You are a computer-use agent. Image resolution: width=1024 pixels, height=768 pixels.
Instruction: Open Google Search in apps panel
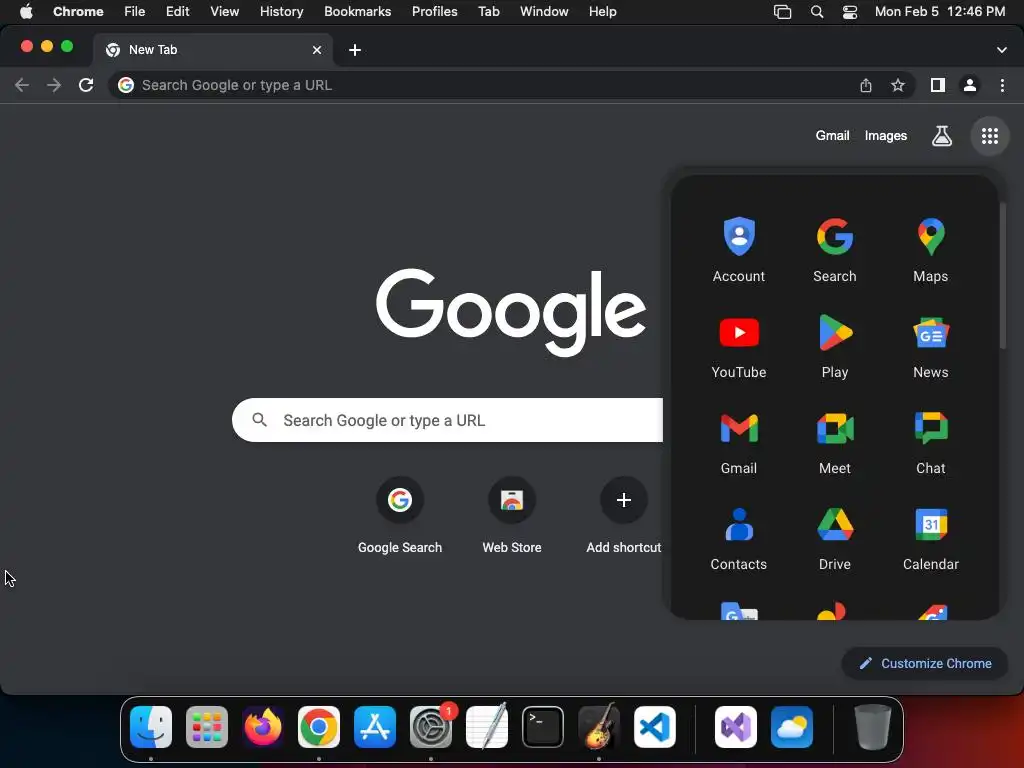835,250
